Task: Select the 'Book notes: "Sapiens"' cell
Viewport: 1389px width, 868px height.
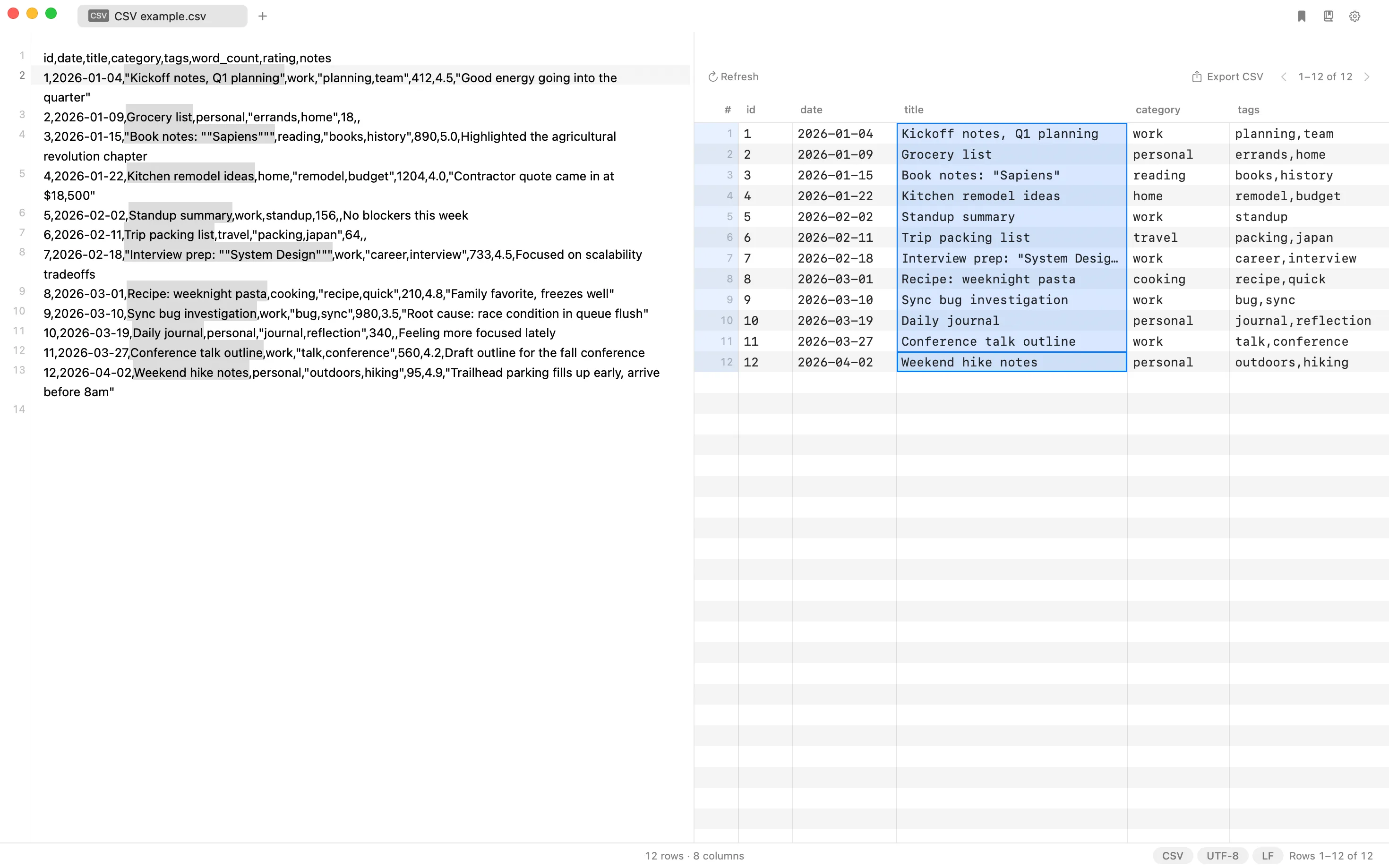Action: (1011, 175)
